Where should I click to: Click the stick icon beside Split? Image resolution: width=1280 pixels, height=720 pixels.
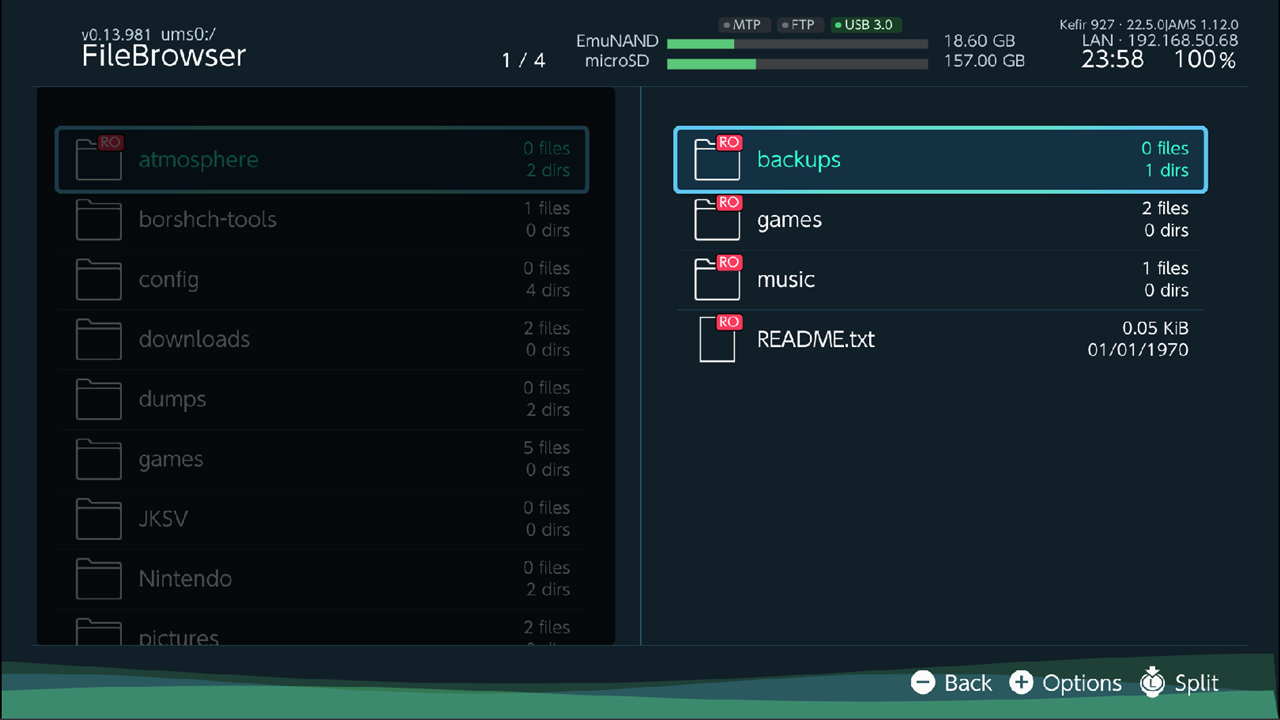pyautogui.click(x=1153, y=682)
